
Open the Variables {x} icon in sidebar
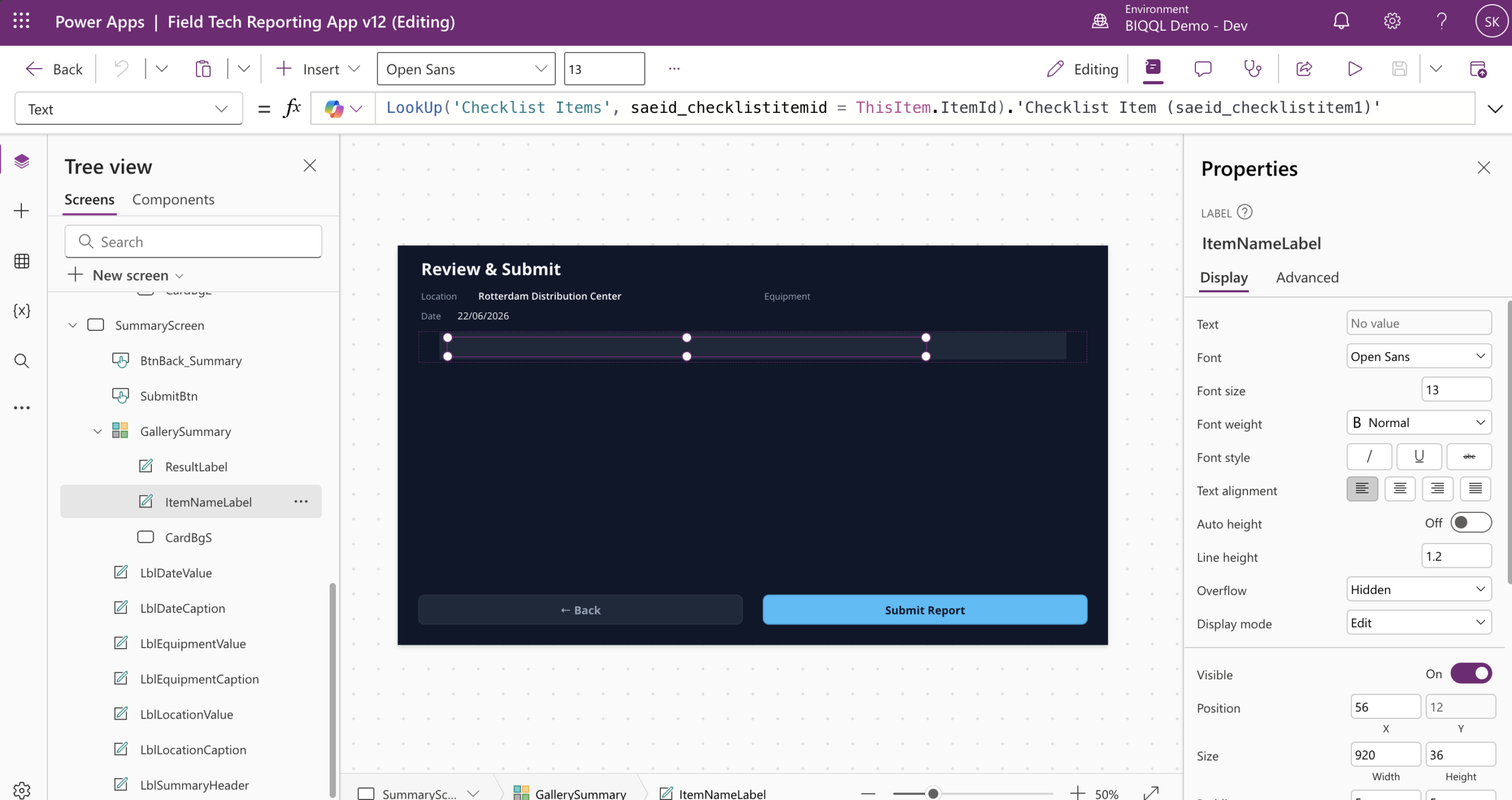[22, 310]
